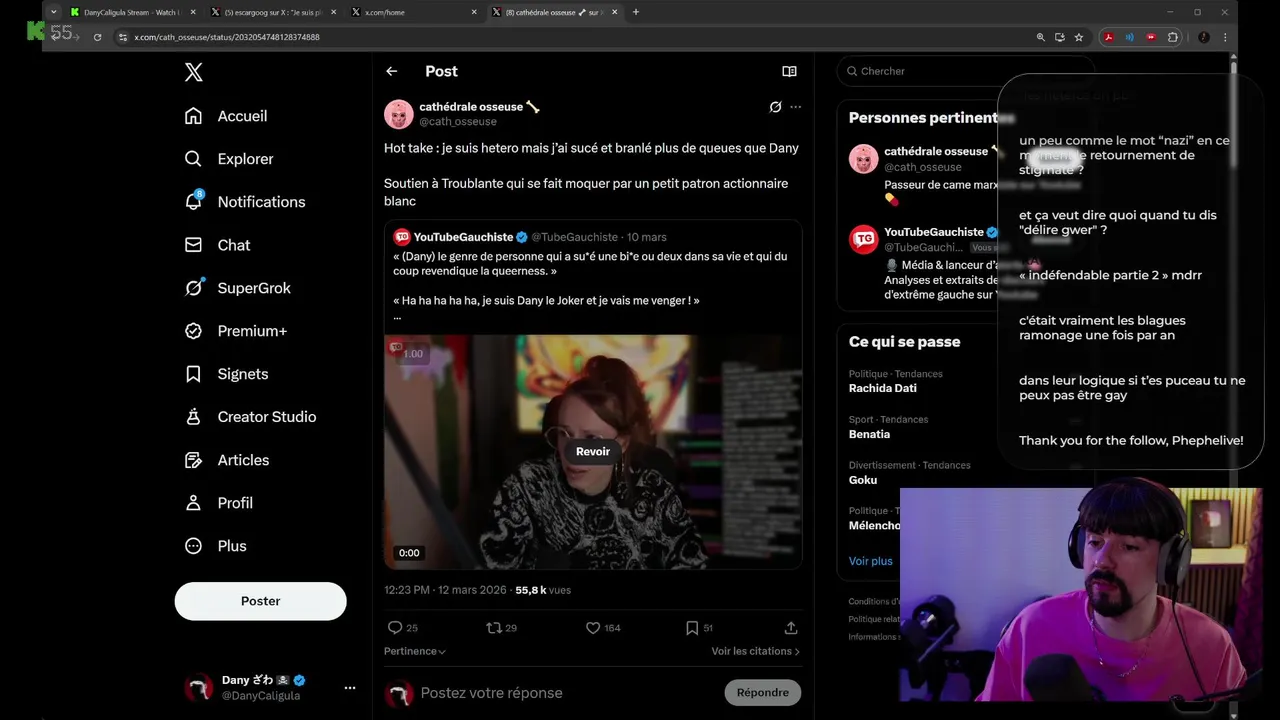
Task: Click the Poster button to compose
Action: tap(260, 601)
